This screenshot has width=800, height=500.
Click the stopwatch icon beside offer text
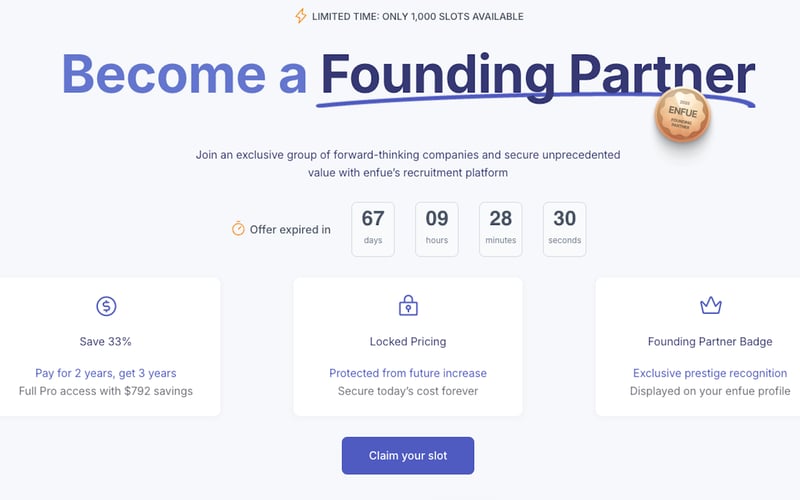tap(238, 229)
